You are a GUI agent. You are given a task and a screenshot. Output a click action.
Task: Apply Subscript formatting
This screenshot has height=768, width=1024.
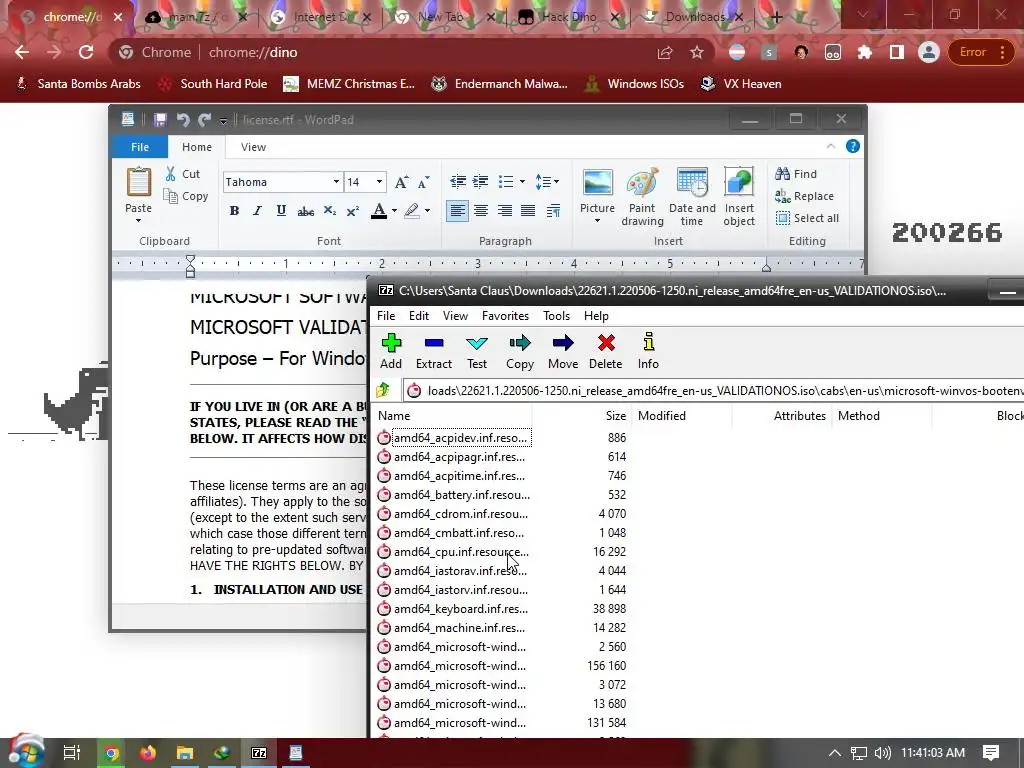(330, 210)
